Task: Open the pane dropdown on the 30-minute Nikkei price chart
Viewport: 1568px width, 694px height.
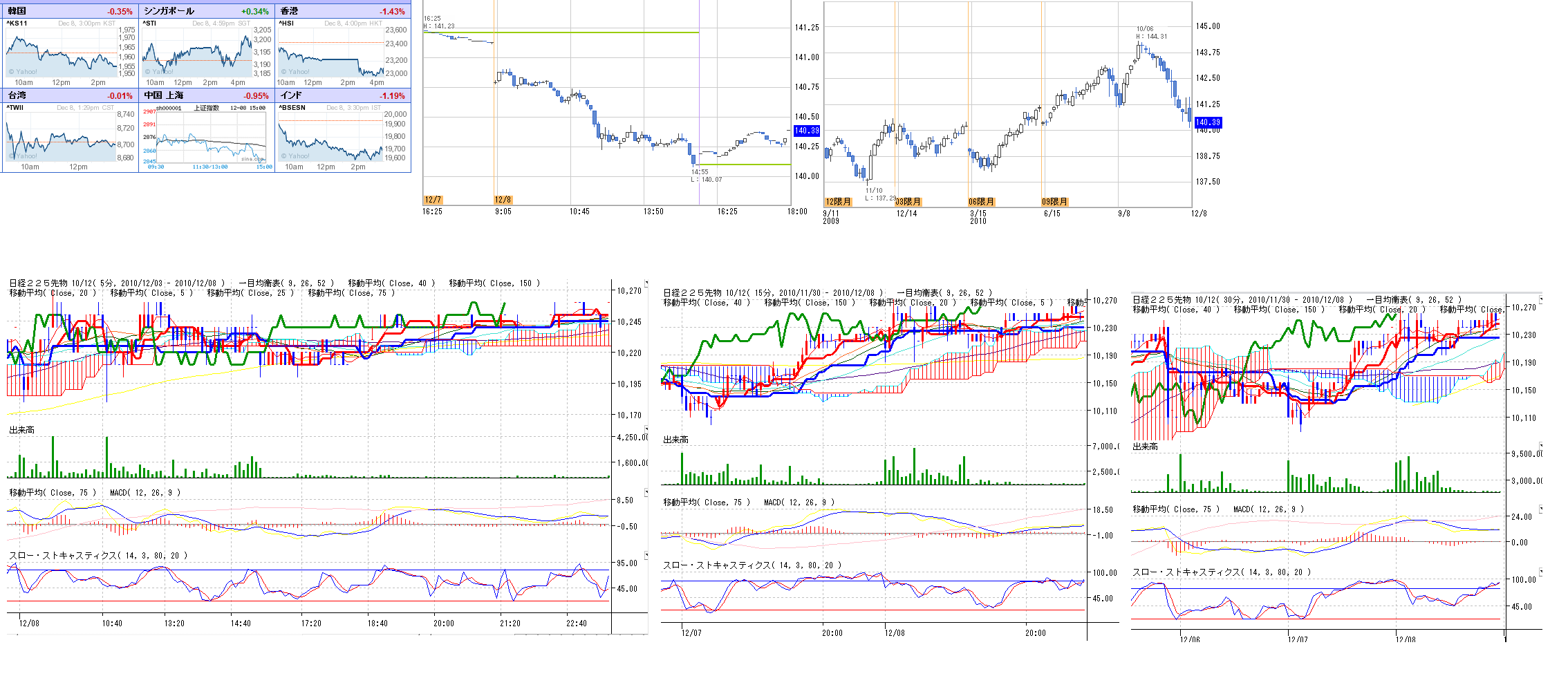Action: point(1540,299)
